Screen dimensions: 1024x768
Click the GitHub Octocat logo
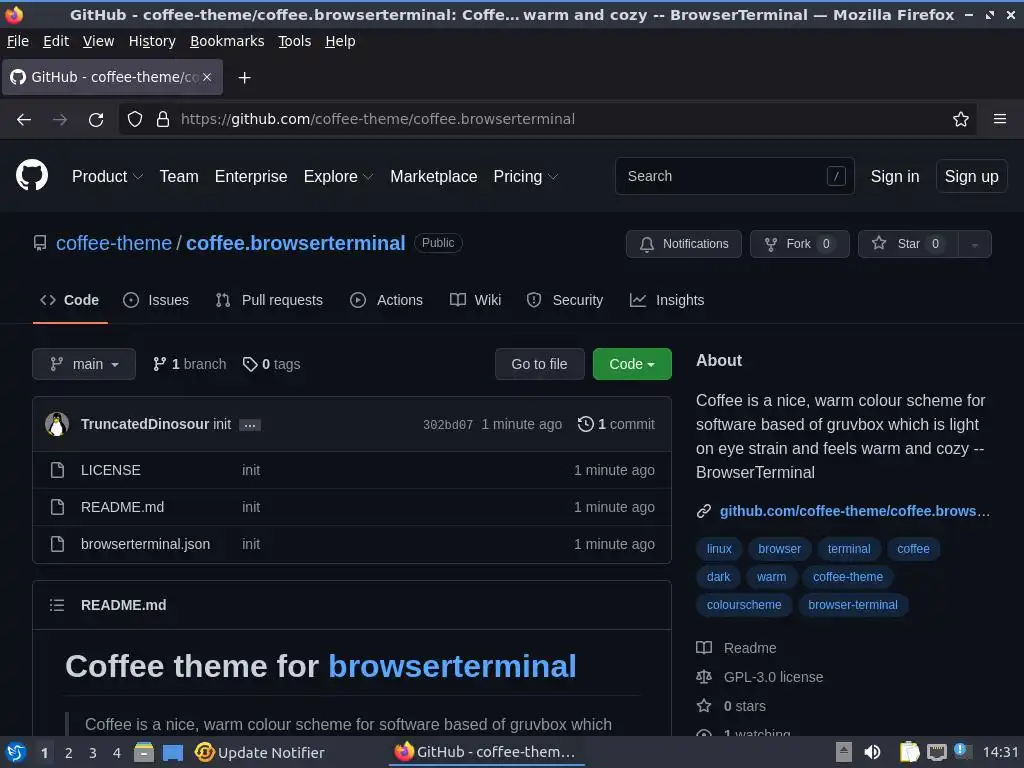31,176
